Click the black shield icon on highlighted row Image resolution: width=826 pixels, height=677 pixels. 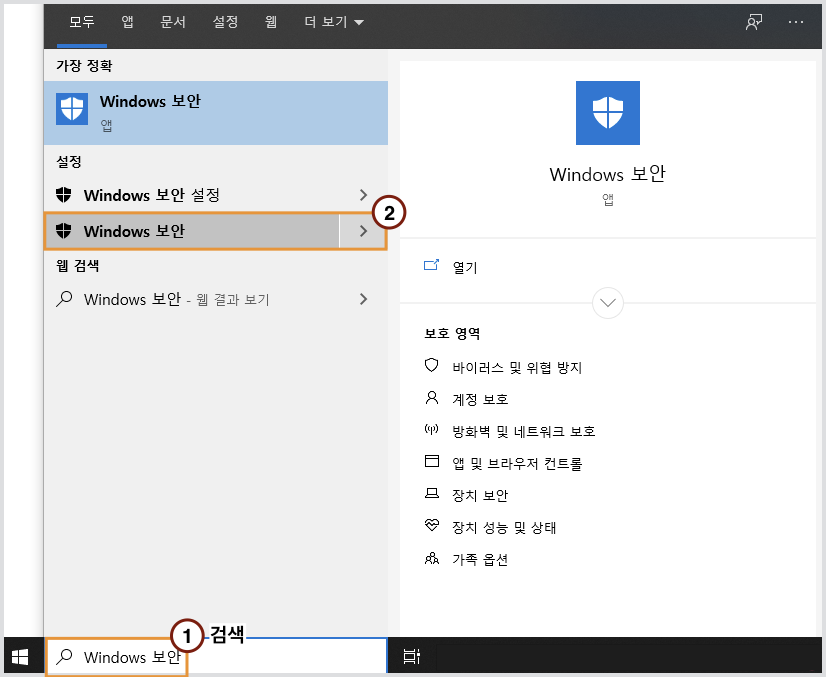click(64, 231)
